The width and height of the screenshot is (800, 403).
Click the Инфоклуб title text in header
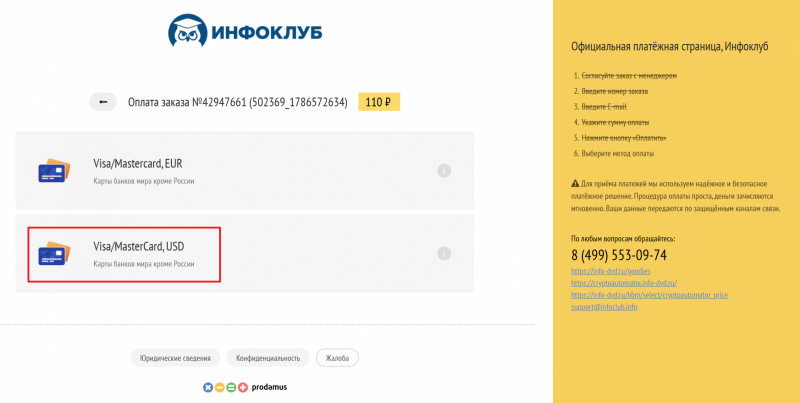tap(266, 32)
